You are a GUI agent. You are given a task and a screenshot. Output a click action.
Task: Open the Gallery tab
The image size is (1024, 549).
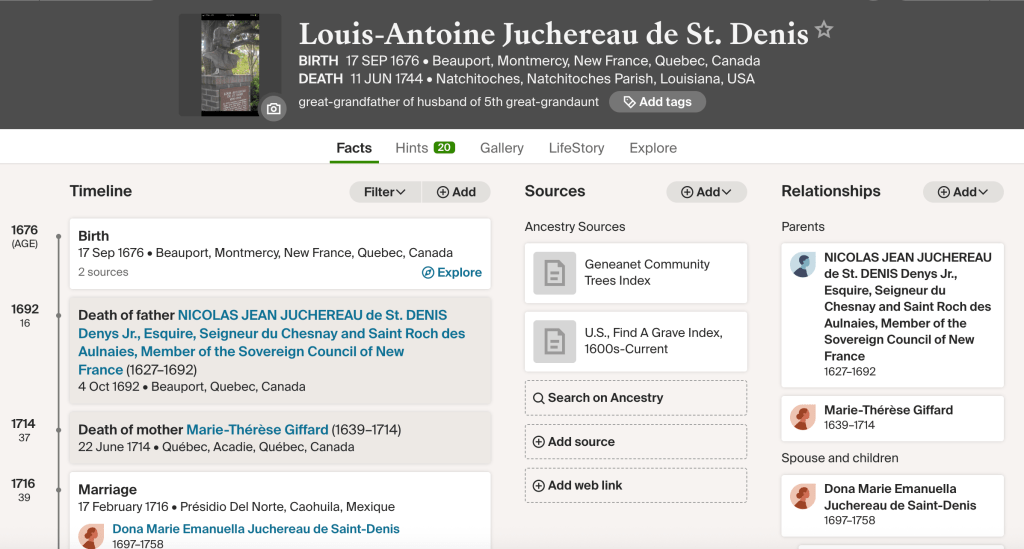click(501, 148)
